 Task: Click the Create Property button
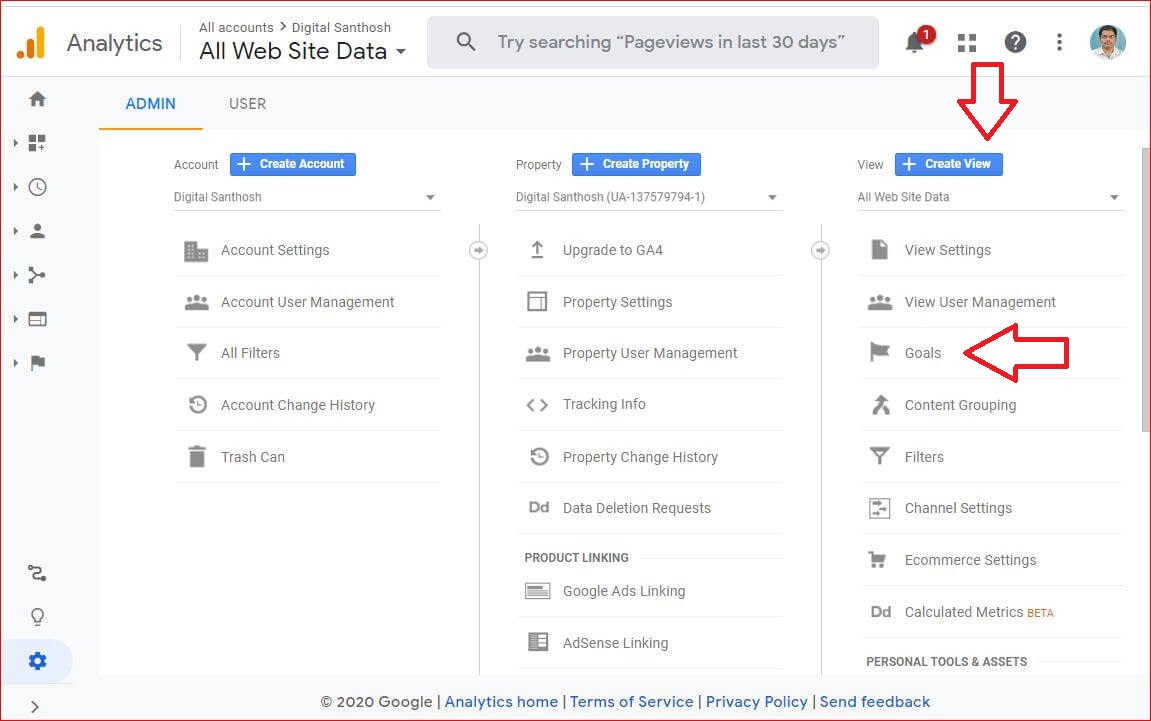[x=636, y=164]
